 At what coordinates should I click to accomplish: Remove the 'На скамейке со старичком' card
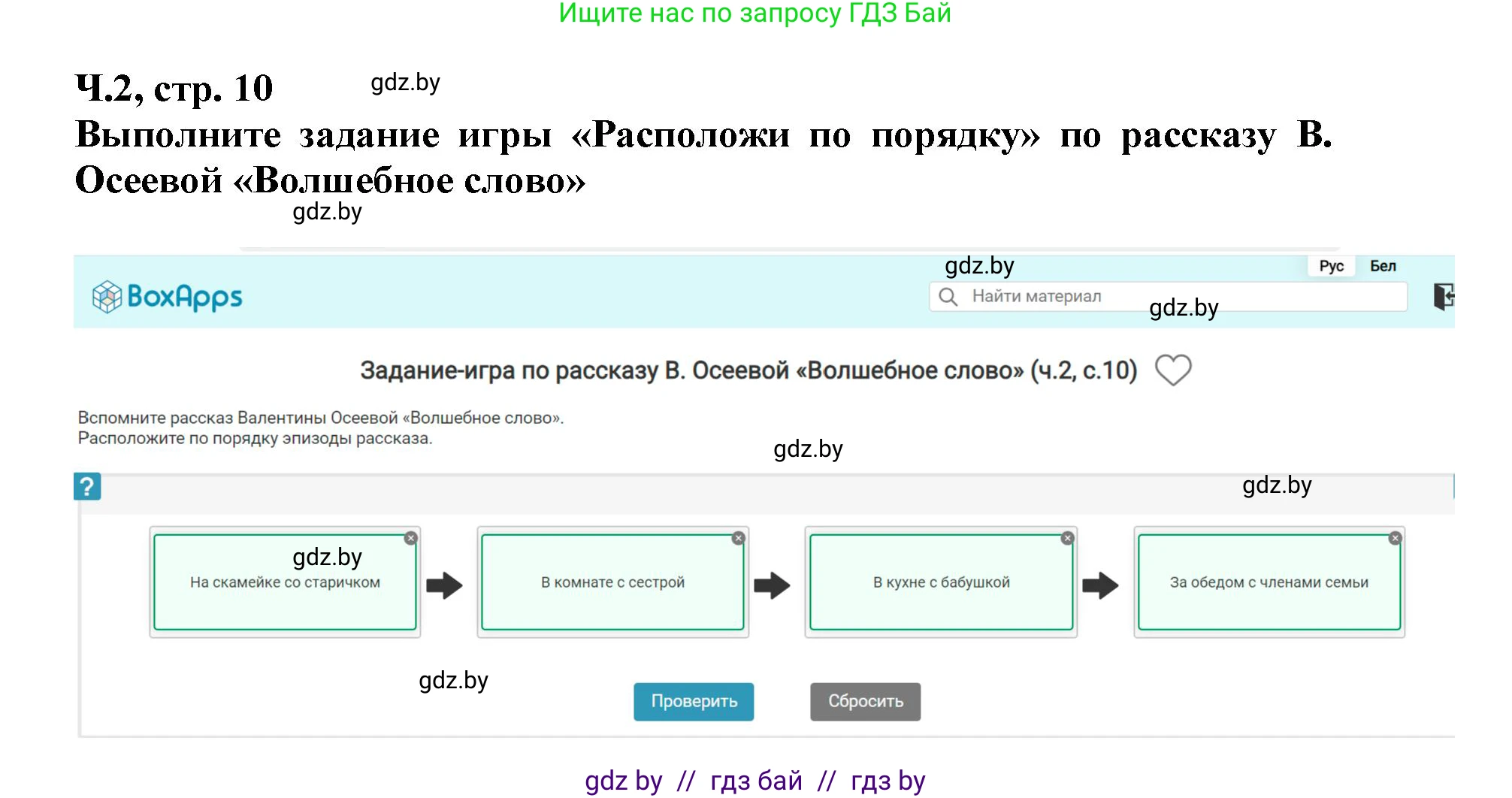click(x=410, y=537)
